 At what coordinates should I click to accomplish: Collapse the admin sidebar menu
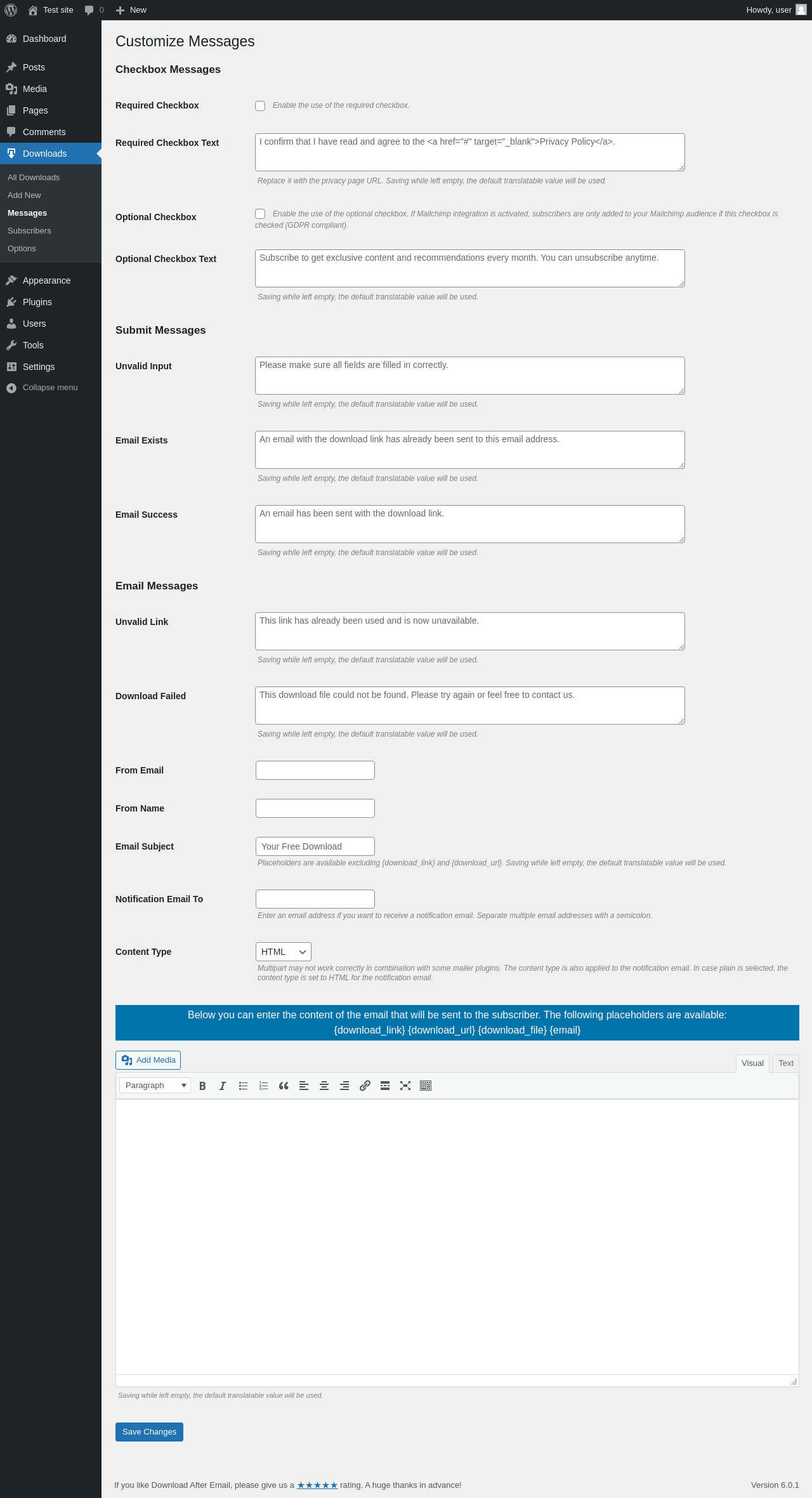click(51, 388)
